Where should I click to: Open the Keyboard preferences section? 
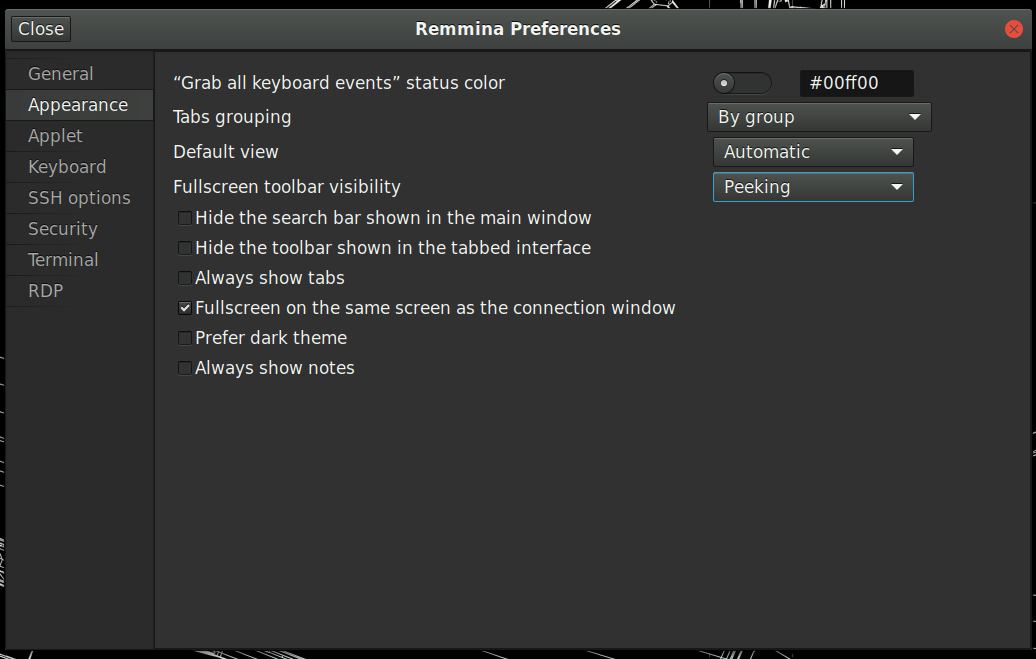(x=66, y=166)
